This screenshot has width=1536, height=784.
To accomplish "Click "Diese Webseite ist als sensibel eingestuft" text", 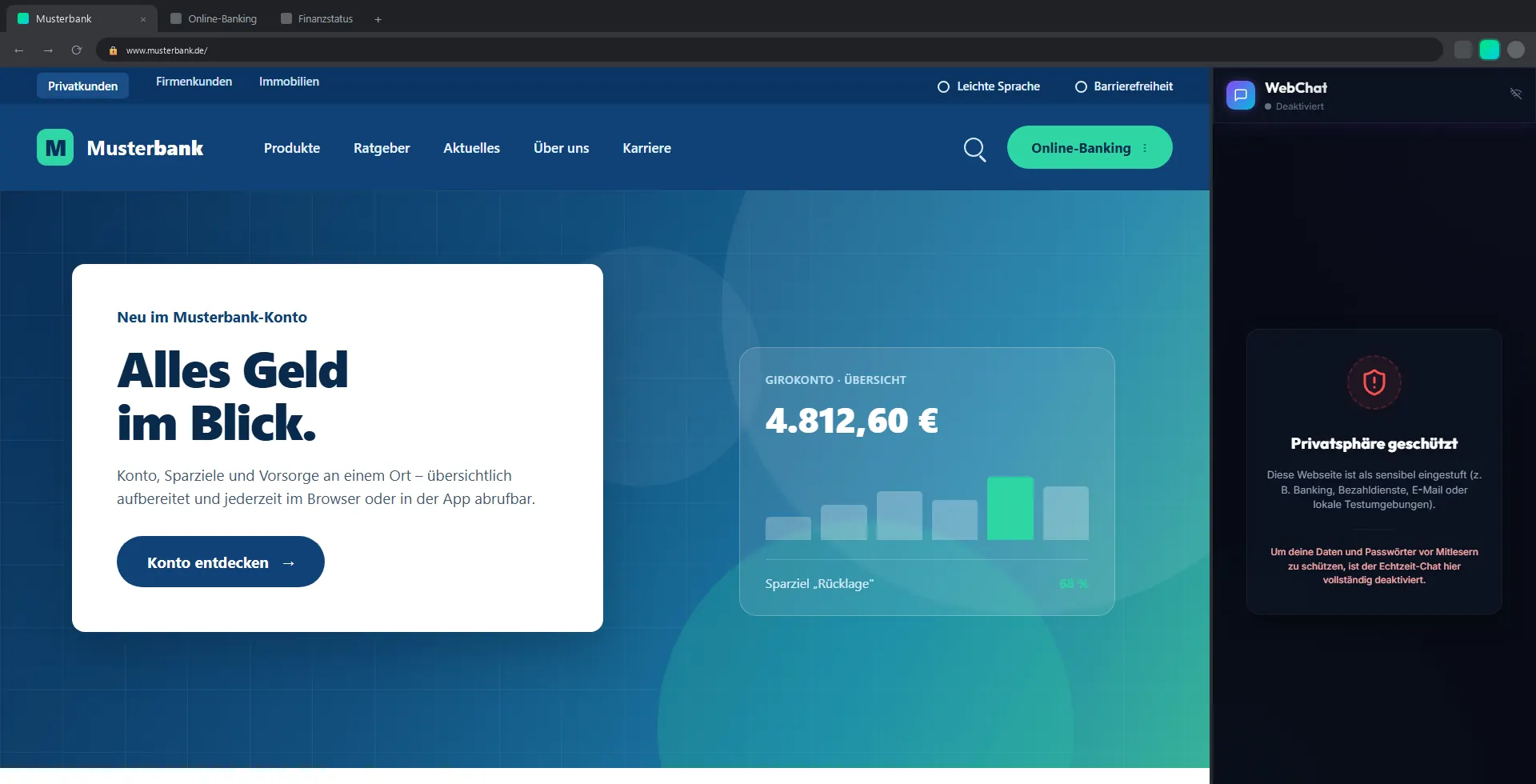I will [x=1374, y=490].
